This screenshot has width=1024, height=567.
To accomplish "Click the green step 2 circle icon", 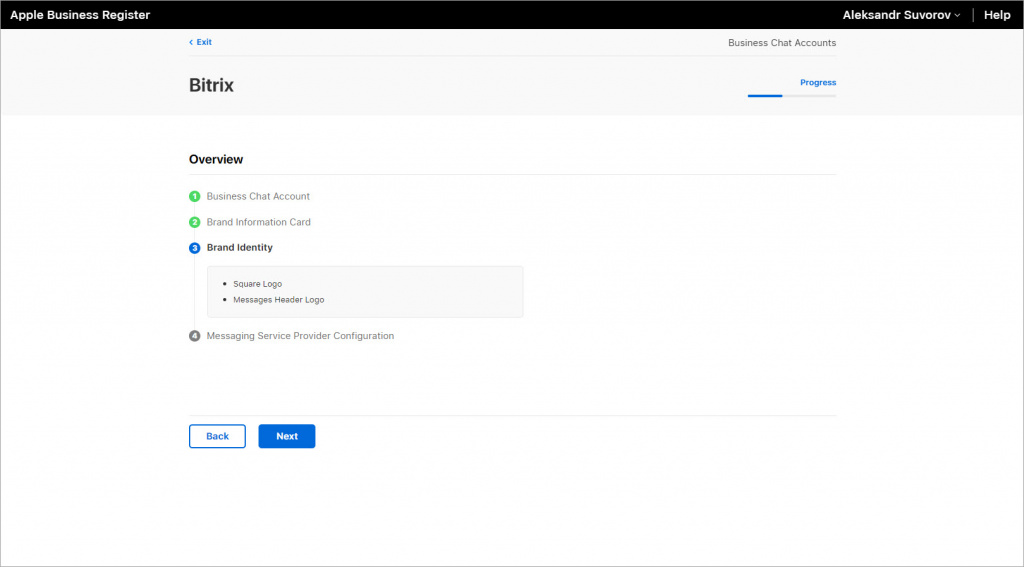I will 195,222.
